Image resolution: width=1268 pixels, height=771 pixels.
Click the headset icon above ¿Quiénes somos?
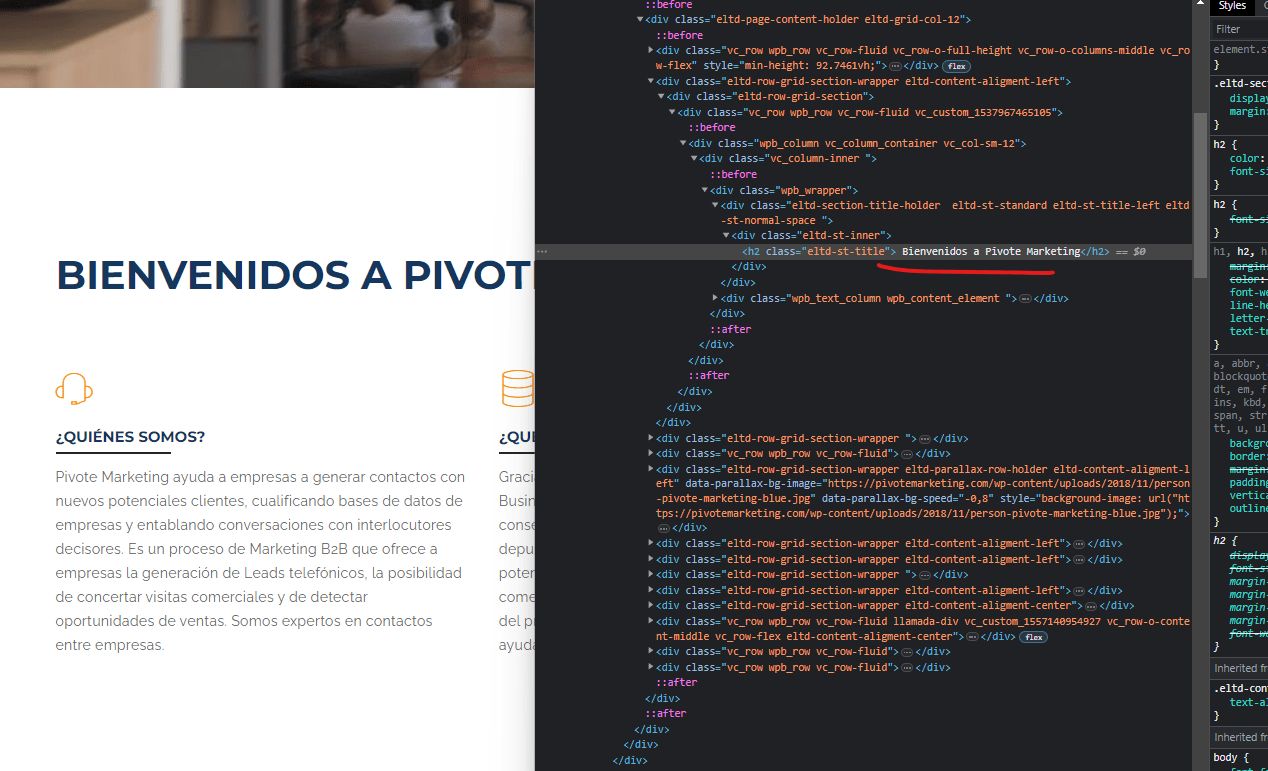pyautogui.click(x=74, y=388)
